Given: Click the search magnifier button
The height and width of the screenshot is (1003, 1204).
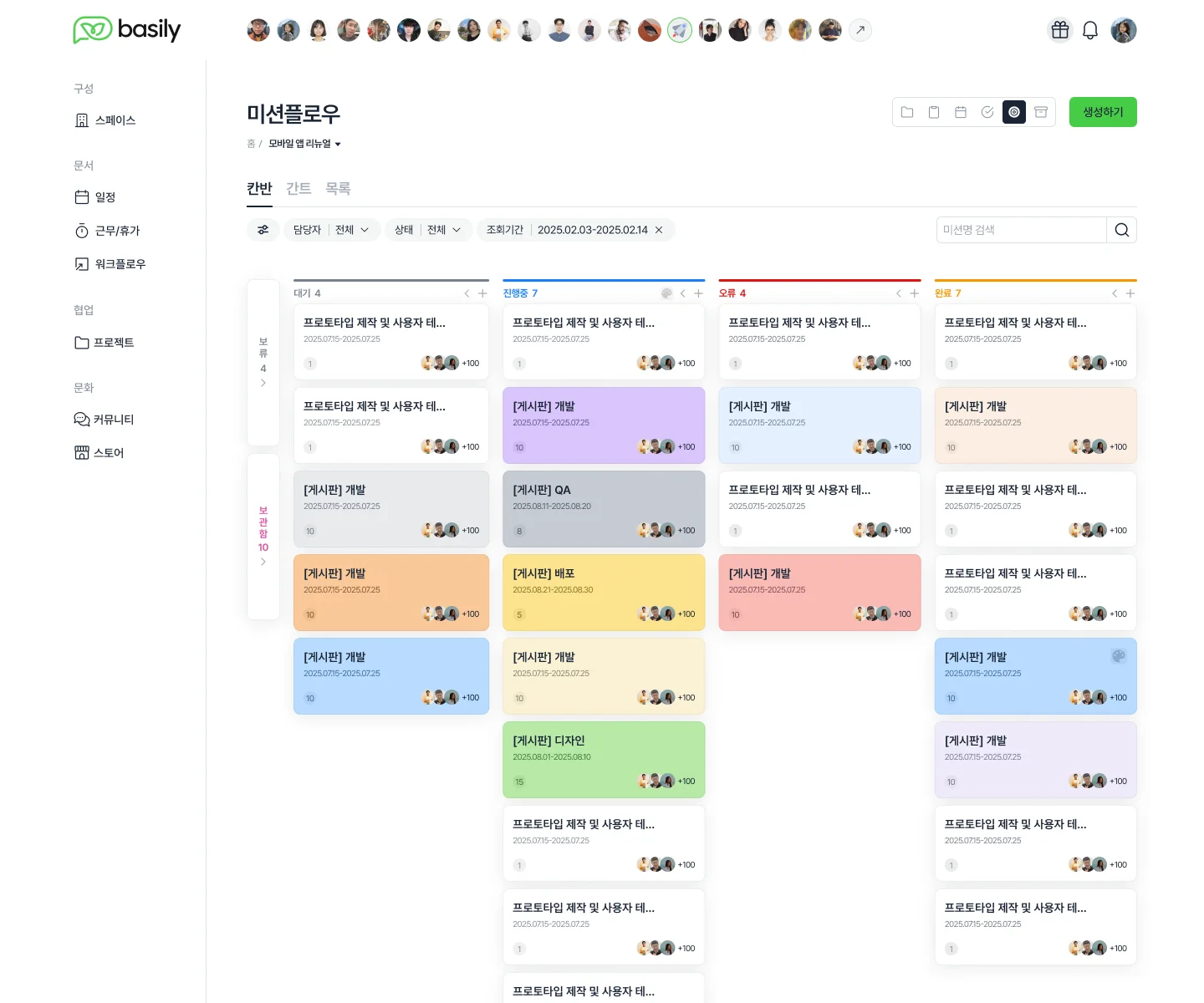Looking at the screenshot, I should click(1122, 230).
